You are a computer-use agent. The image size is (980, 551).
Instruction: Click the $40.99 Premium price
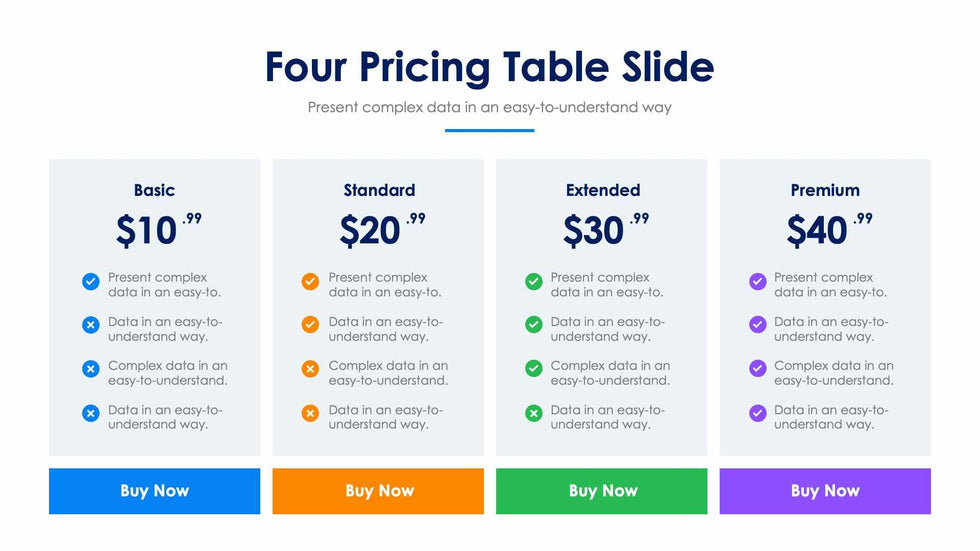click(828, 230)
